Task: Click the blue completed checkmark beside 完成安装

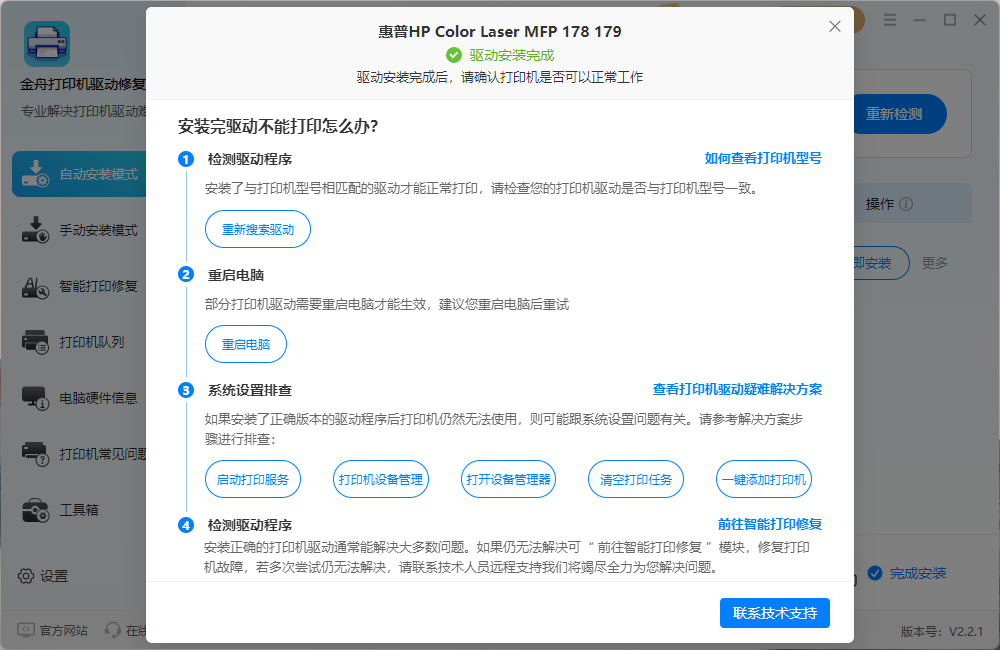Action: point(875,573)
